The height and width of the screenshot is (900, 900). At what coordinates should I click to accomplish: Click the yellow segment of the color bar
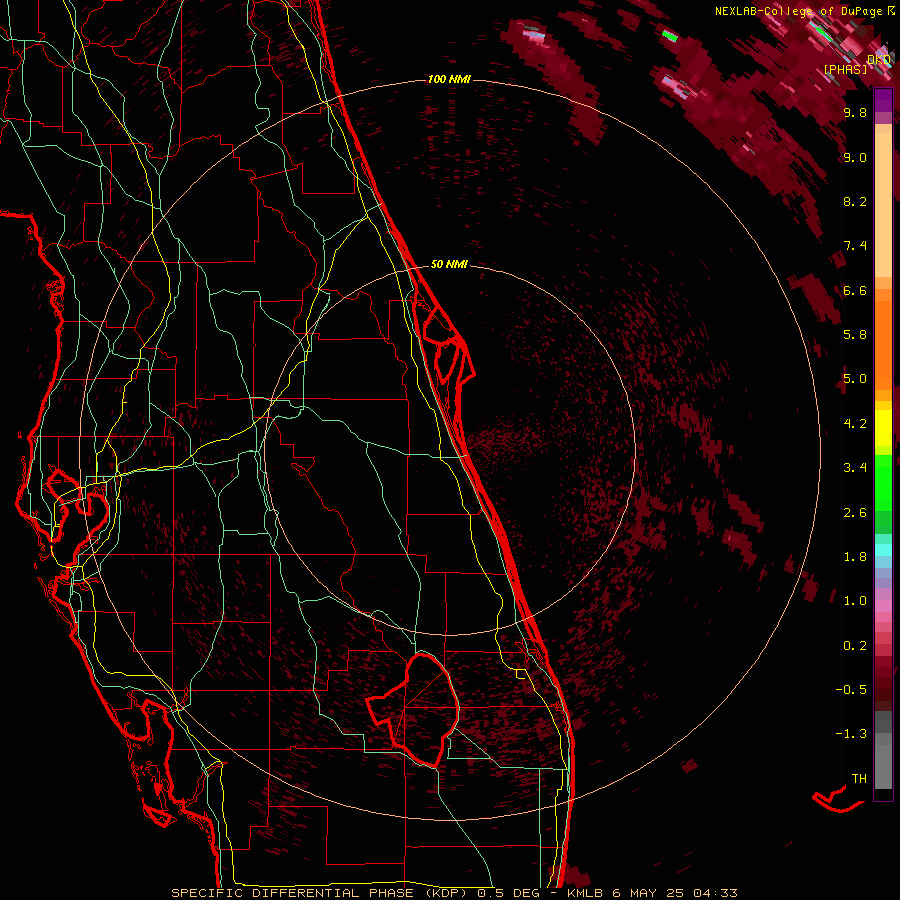(x=883, y=428)
